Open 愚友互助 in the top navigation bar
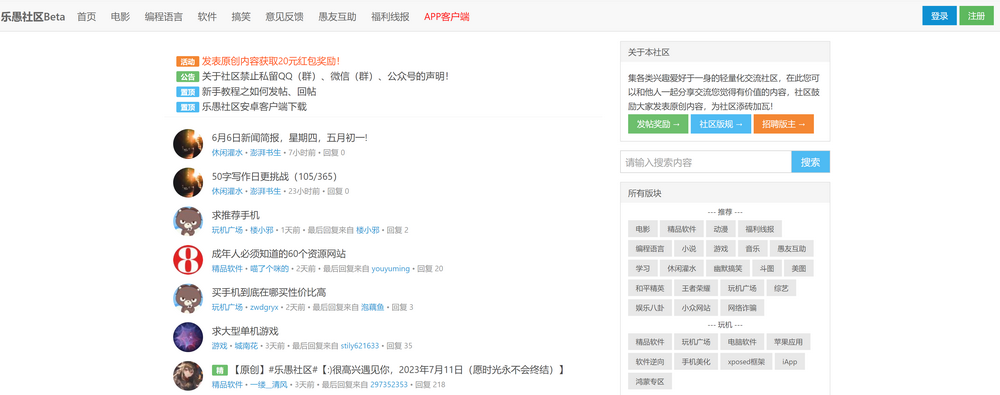1000x395 pixels. click(x=337, y=17)
